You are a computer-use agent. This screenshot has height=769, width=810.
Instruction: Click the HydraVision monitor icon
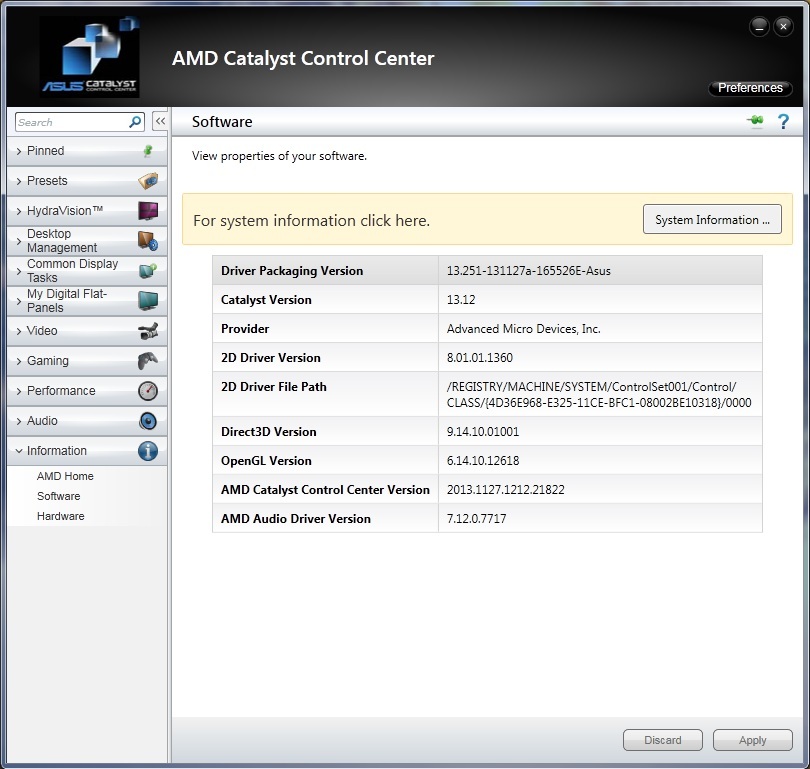148,211
